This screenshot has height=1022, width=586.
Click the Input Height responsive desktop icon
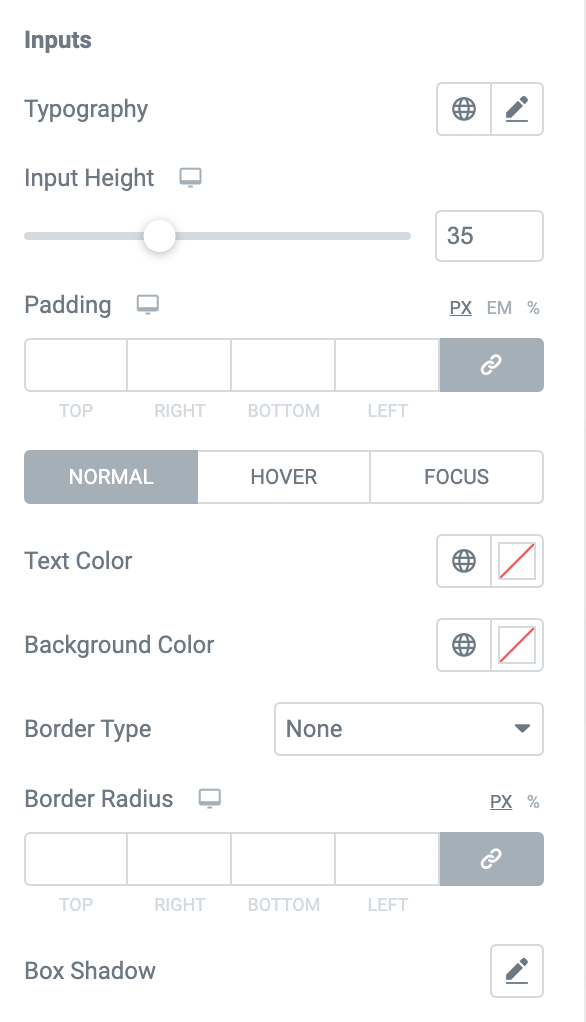click(x=191, y=176)
